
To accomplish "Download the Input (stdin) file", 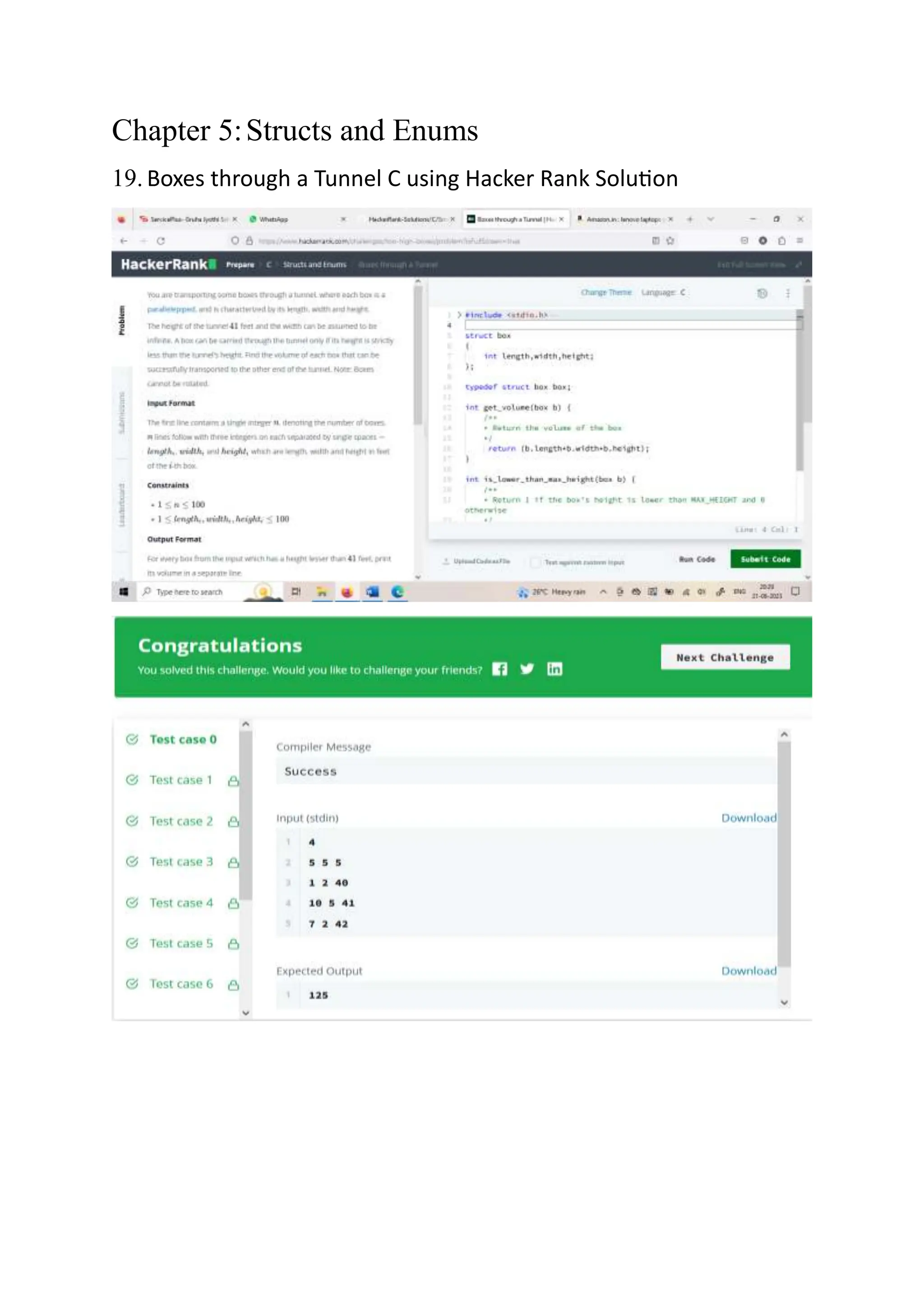I will (748, 818).
